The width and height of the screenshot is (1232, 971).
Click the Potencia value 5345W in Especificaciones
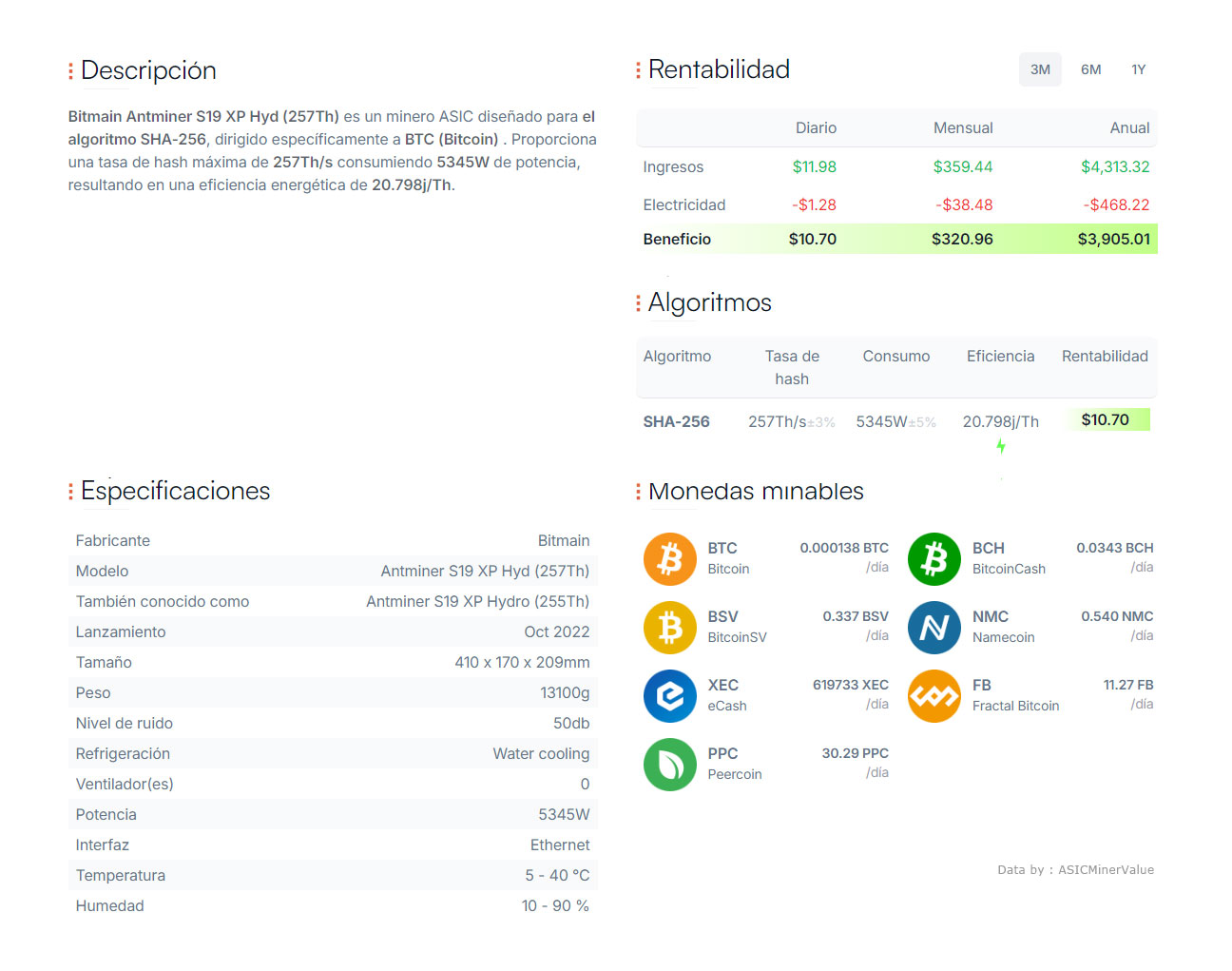coord(564,814)
